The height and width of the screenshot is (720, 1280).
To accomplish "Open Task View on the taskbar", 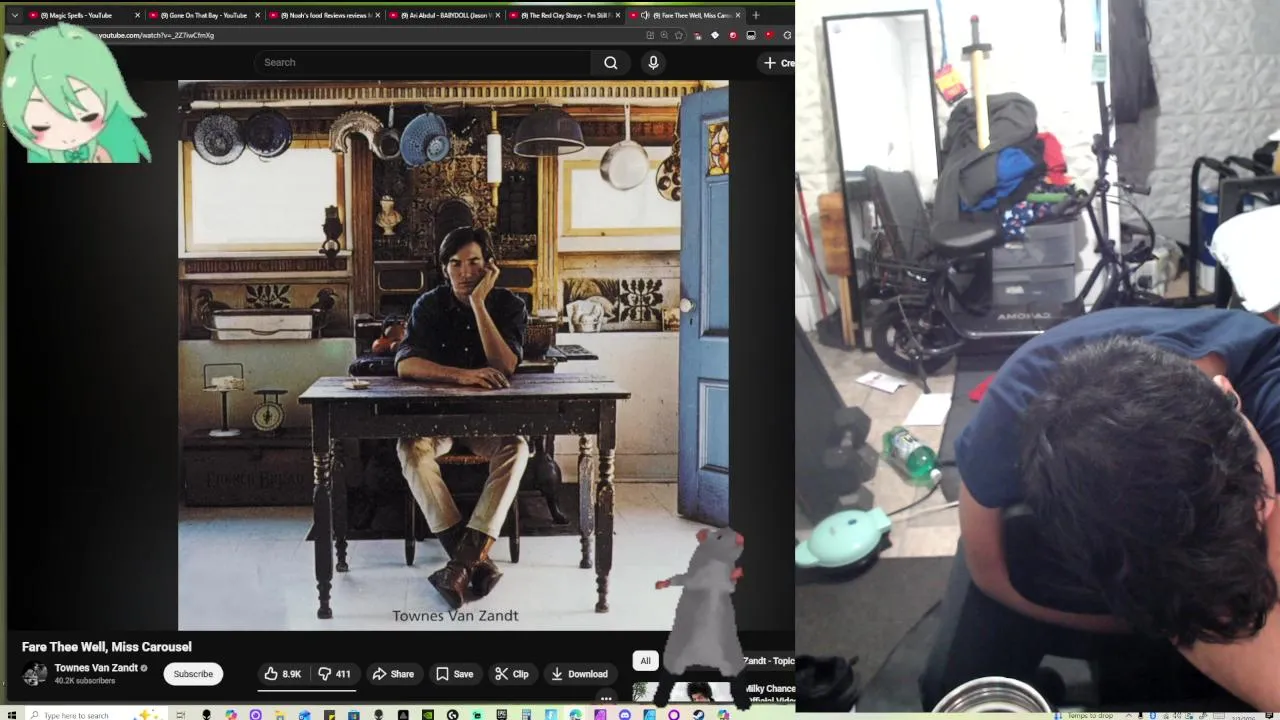I will click(x=181, y=715).
